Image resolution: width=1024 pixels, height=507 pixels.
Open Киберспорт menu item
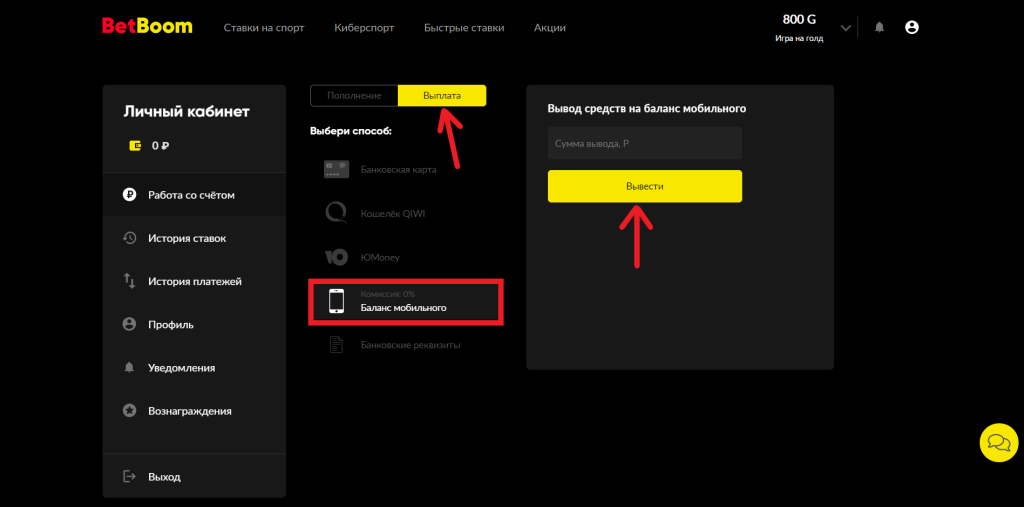click(x=364, y=28)
